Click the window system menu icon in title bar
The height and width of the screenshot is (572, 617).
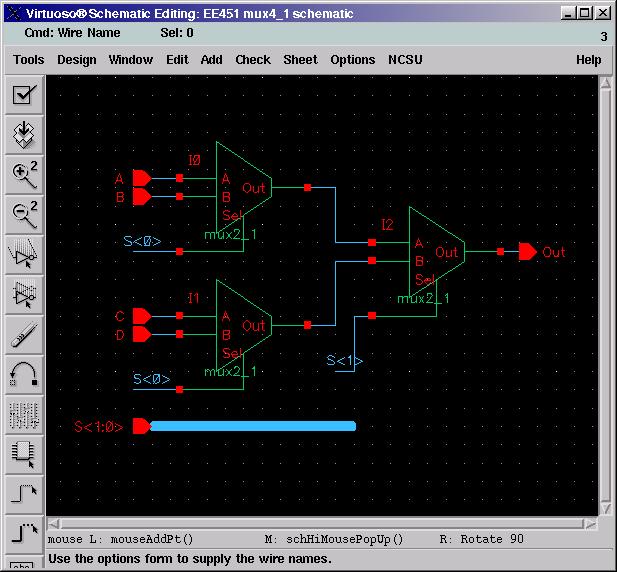[x=14, y=13]
